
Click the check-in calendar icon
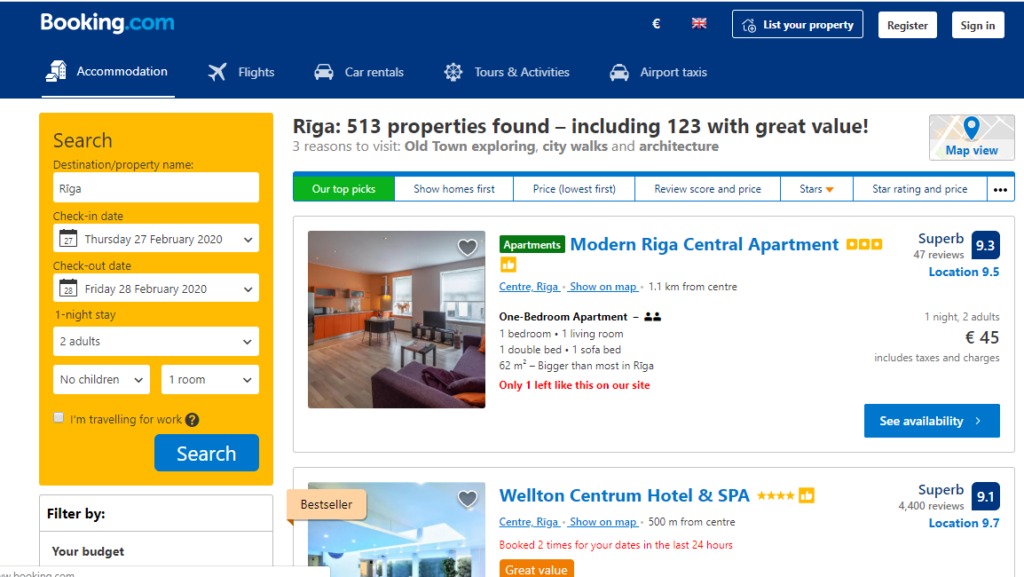point(68,238)
